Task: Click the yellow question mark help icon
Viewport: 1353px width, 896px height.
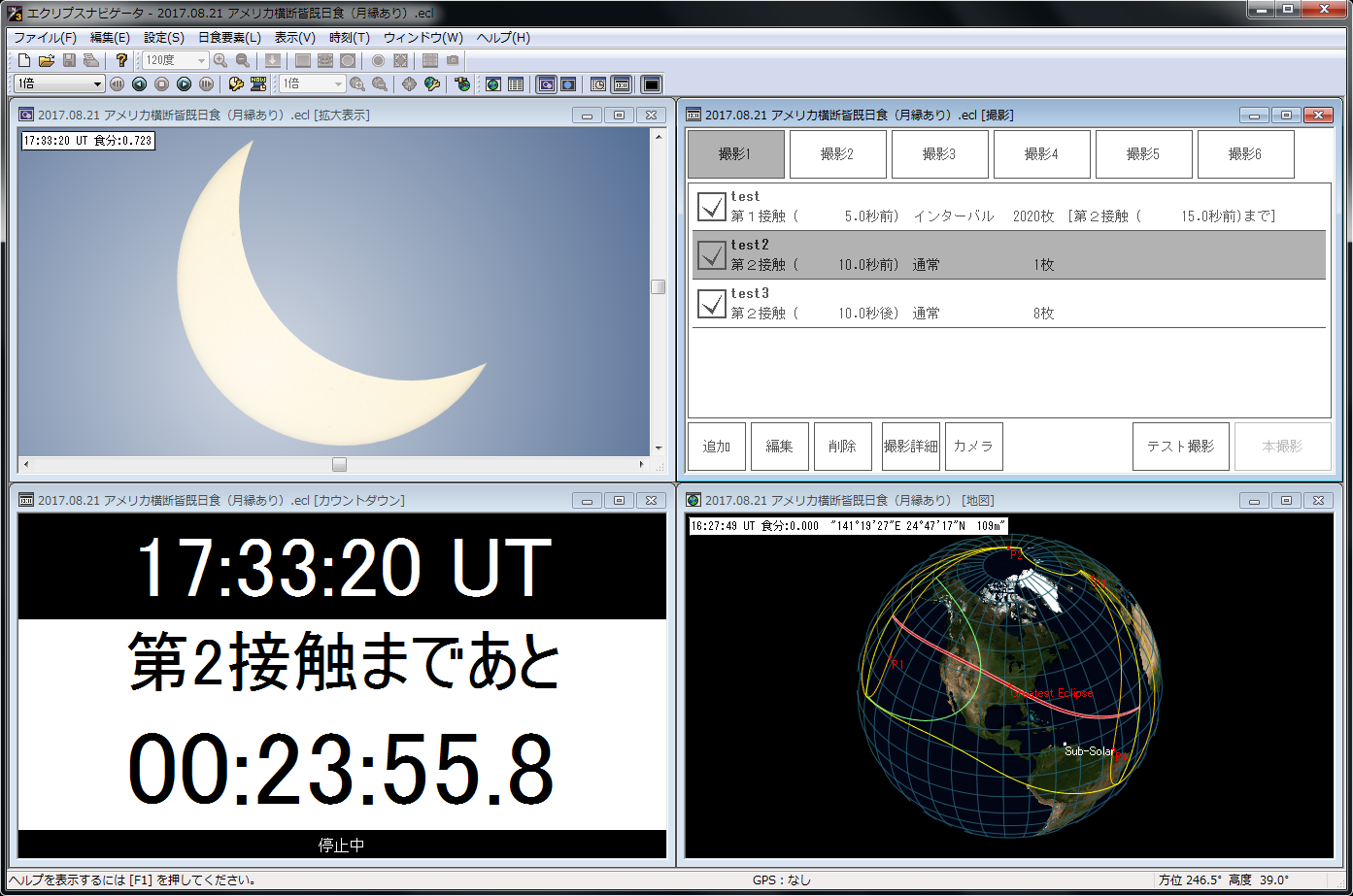Action: pyautogui.click(x=121, y=60)
